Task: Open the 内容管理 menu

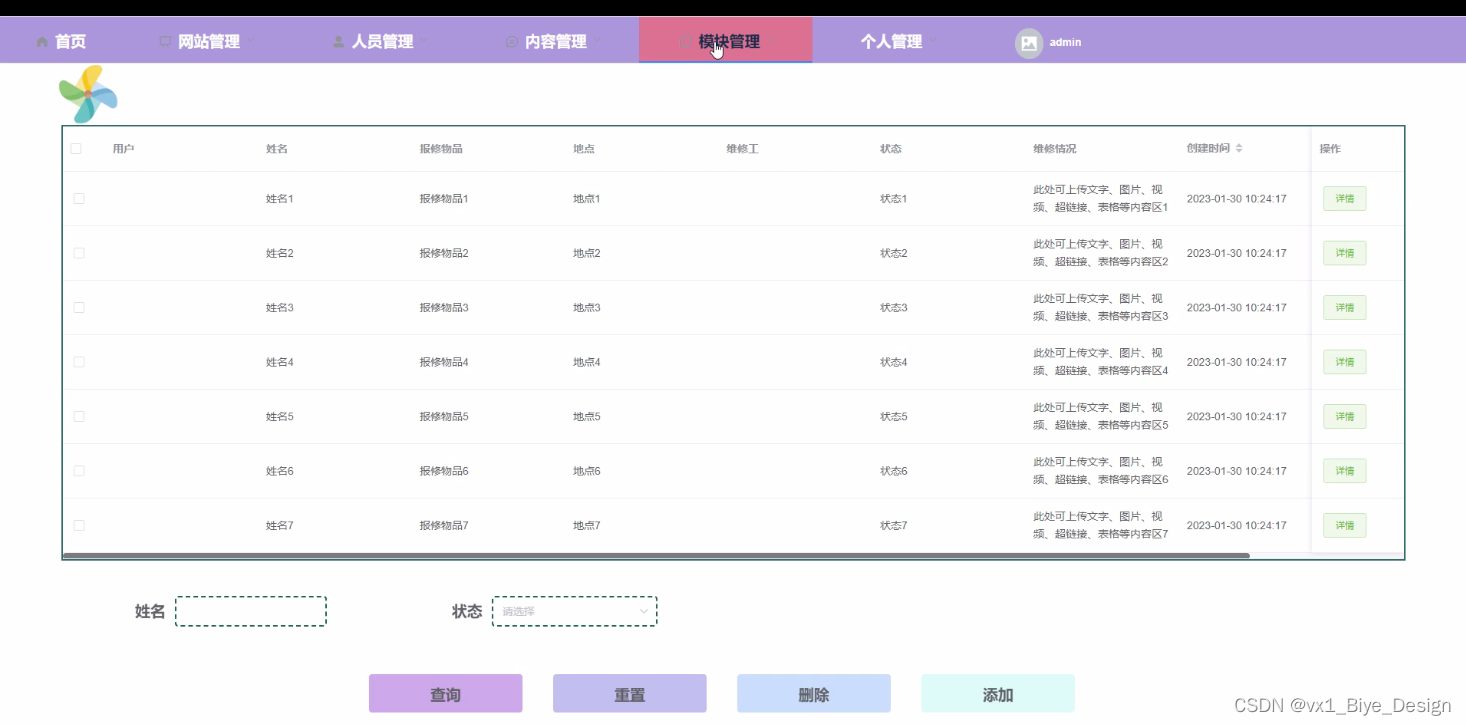Action: (x=554, y=42)
